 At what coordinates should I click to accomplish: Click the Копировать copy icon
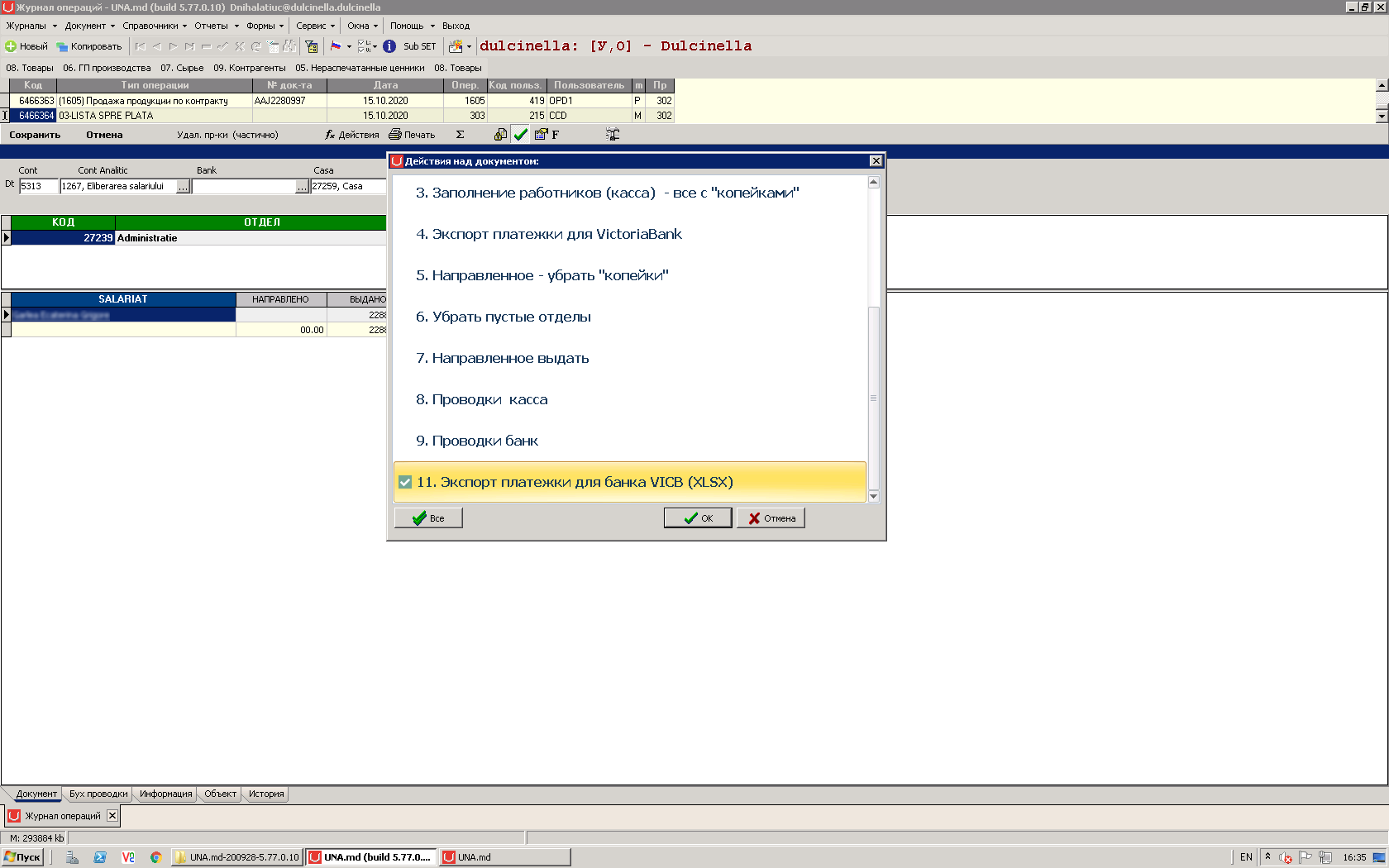click(62, 46)
